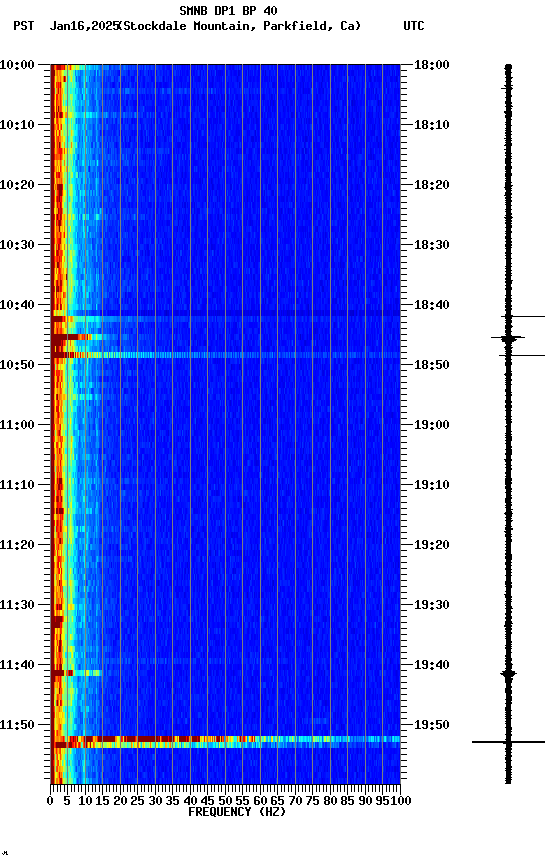Image resolution: width=552 pixels, height=864 pixels.
Task: Click the 15 Hz frequency axis label
Action: tap(103, 801)
